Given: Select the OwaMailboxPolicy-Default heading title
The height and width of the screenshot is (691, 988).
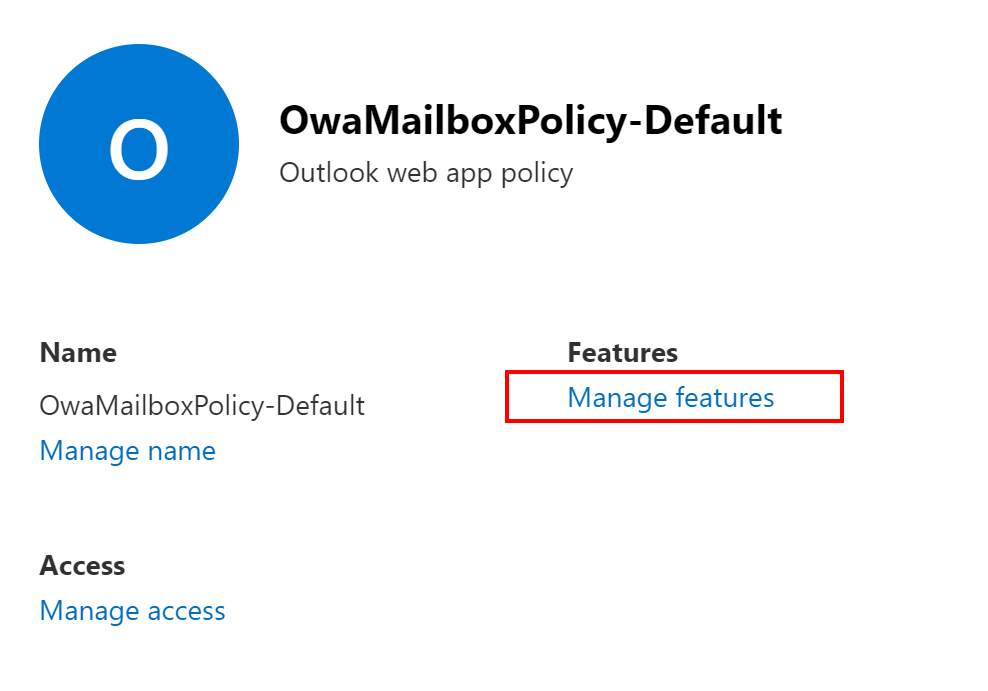Looking at the screenshot, I should point(530,121).
